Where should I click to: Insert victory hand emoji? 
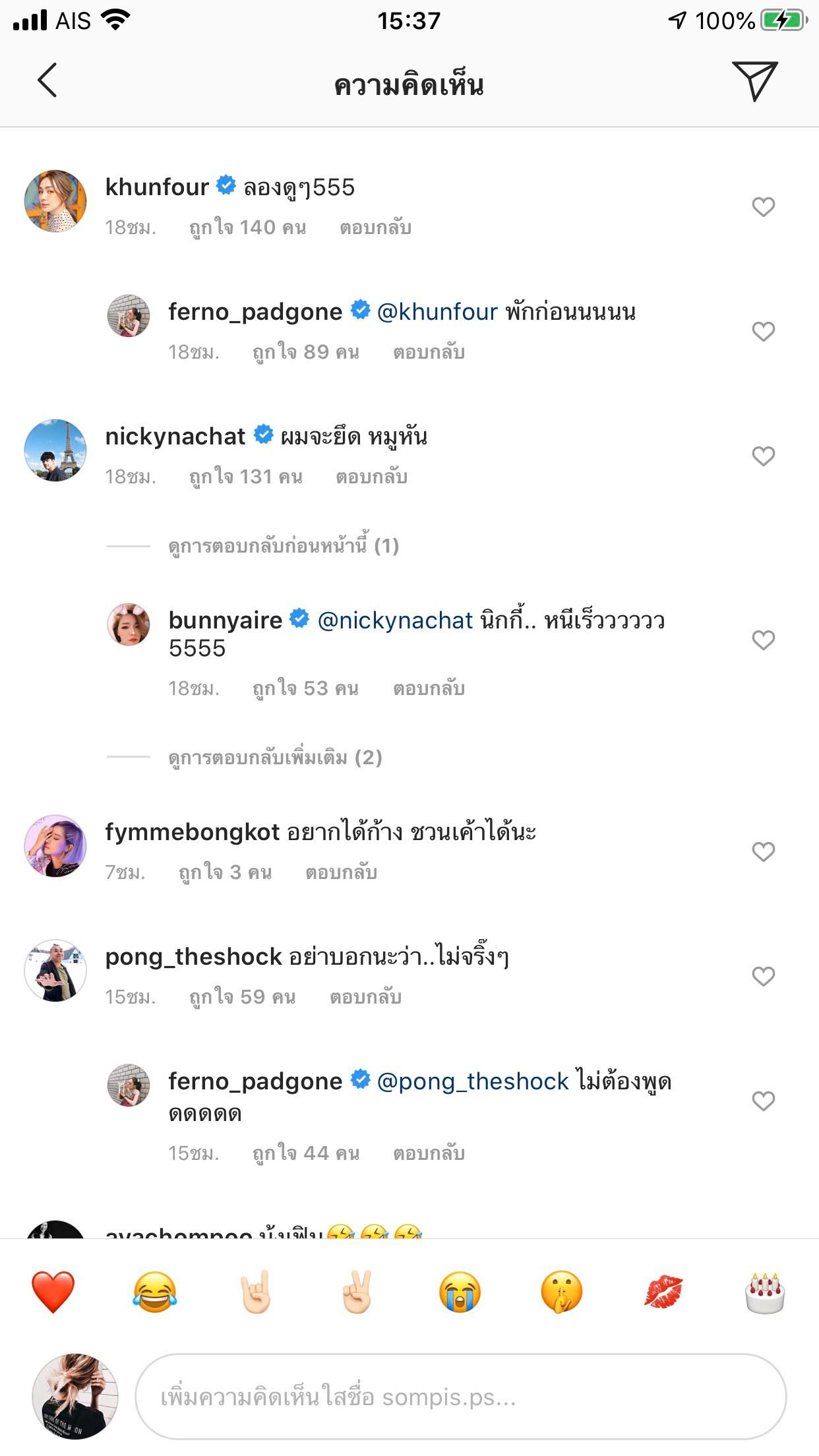pyautogui.click(x=357, y=1292)
